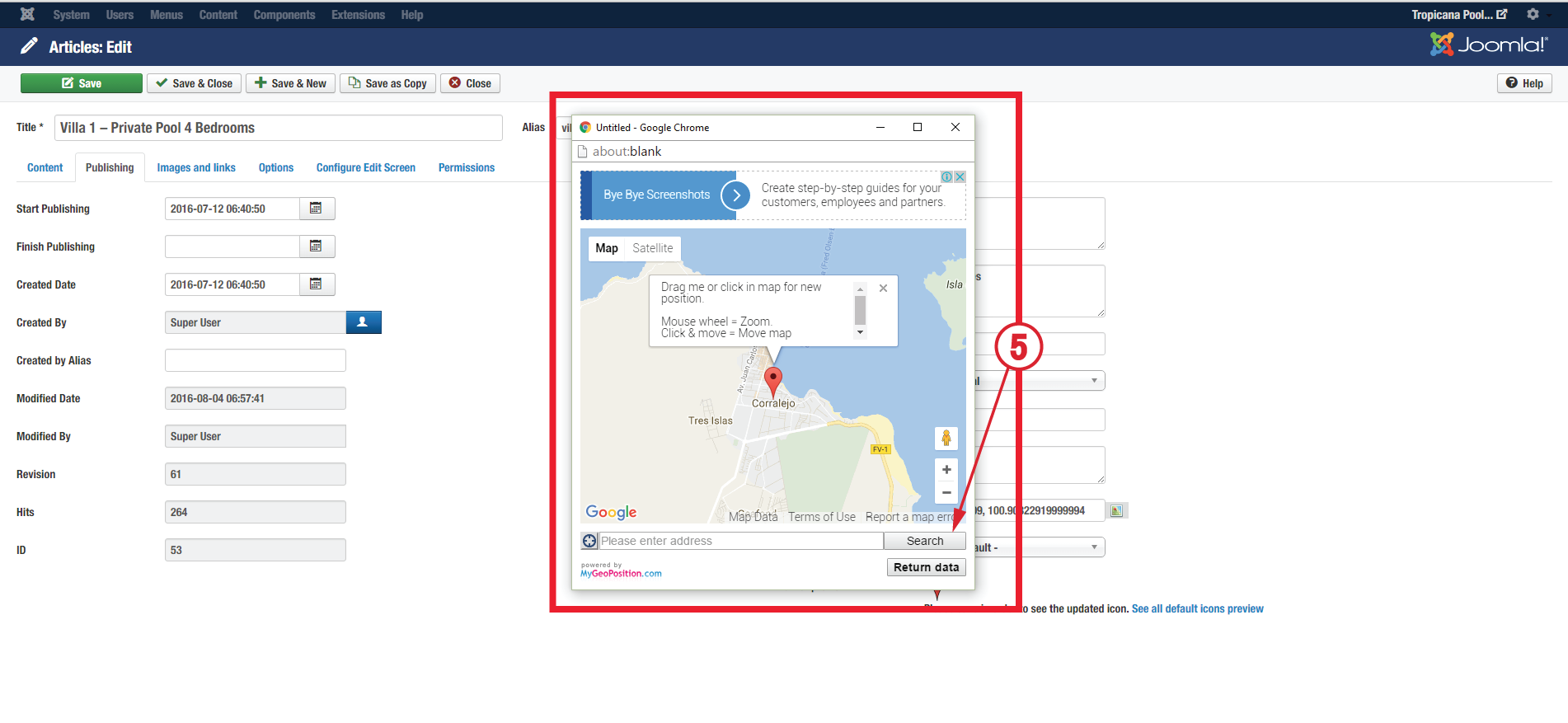Click Save & New button

(290, 83)
